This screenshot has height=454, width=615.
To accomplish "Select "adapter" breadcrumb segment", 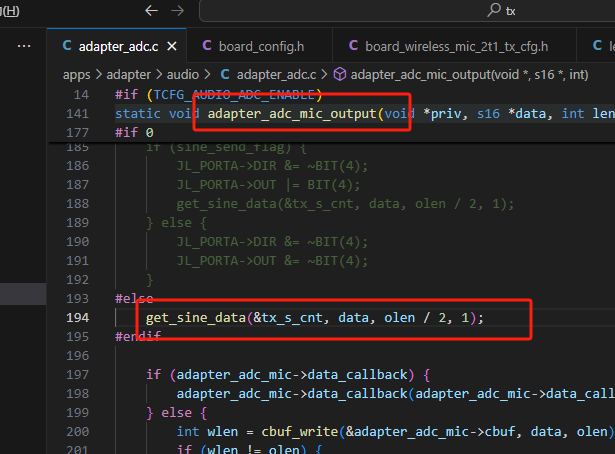I will click(129, 74).
